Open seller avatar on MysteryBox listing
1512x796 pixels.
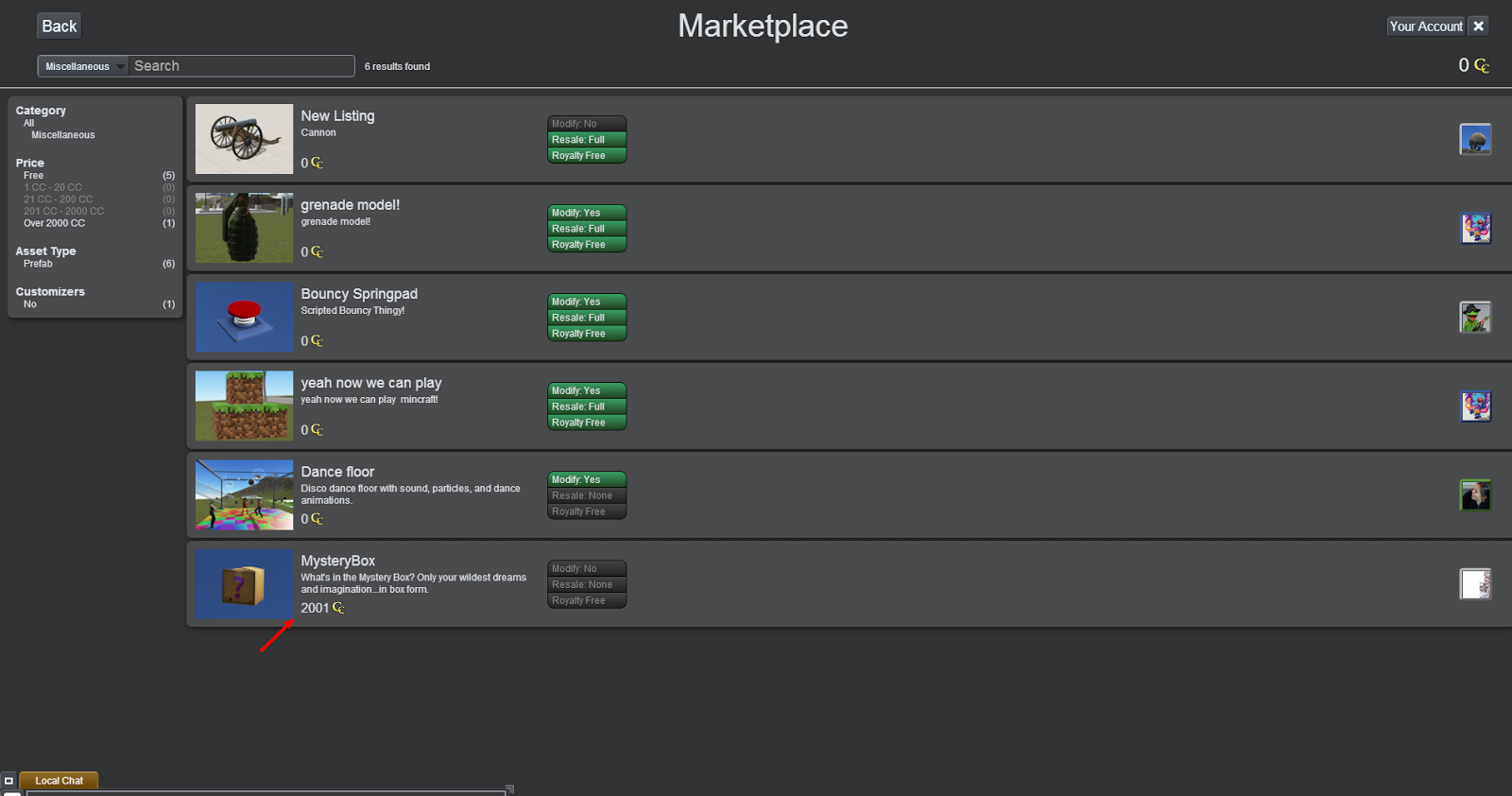(x=1475, y=583)
